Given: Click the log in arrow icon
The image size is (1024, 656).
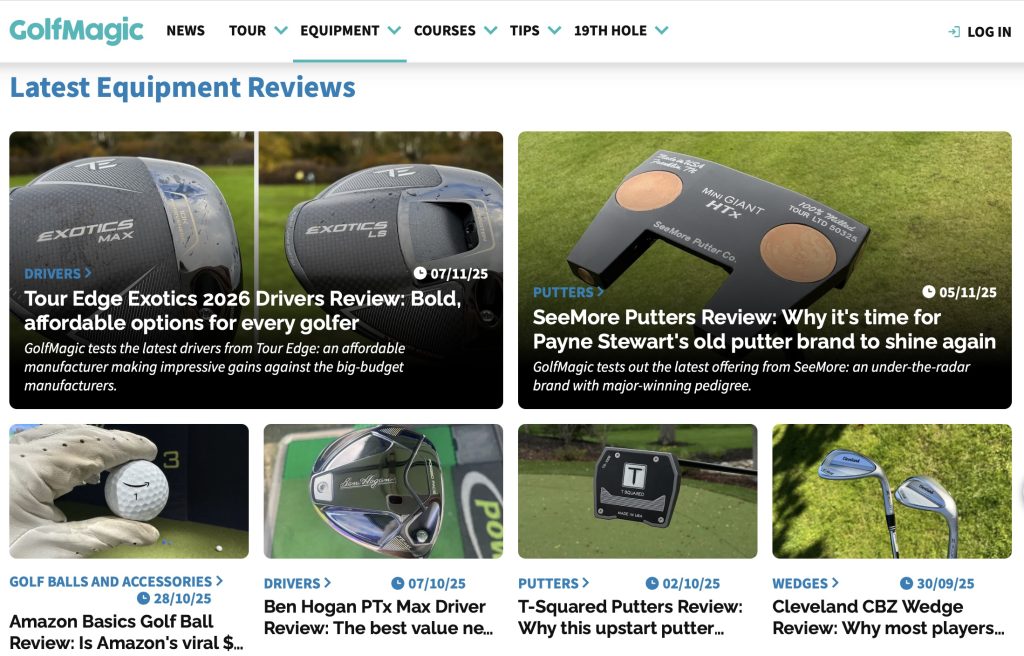Looking at the screenshot, I should tap(954, 32).
